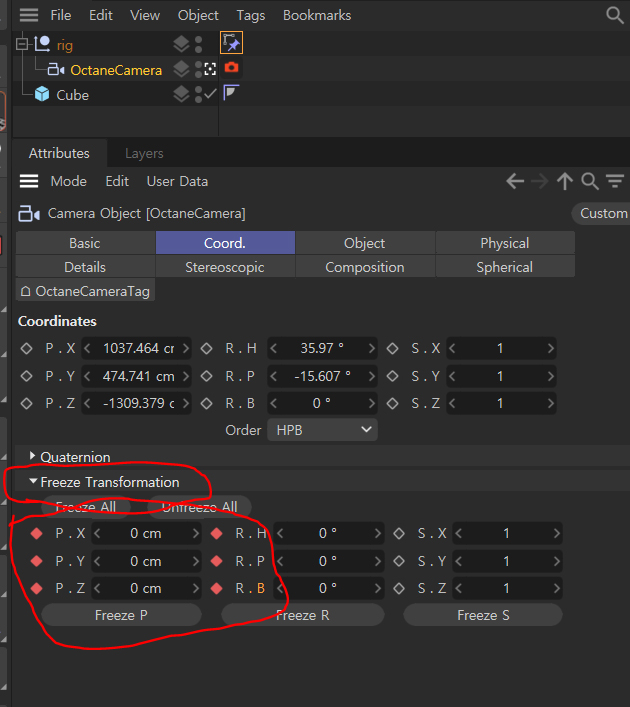Click the Freeze S button
630x707 pixels.
[x=483, y=615]
